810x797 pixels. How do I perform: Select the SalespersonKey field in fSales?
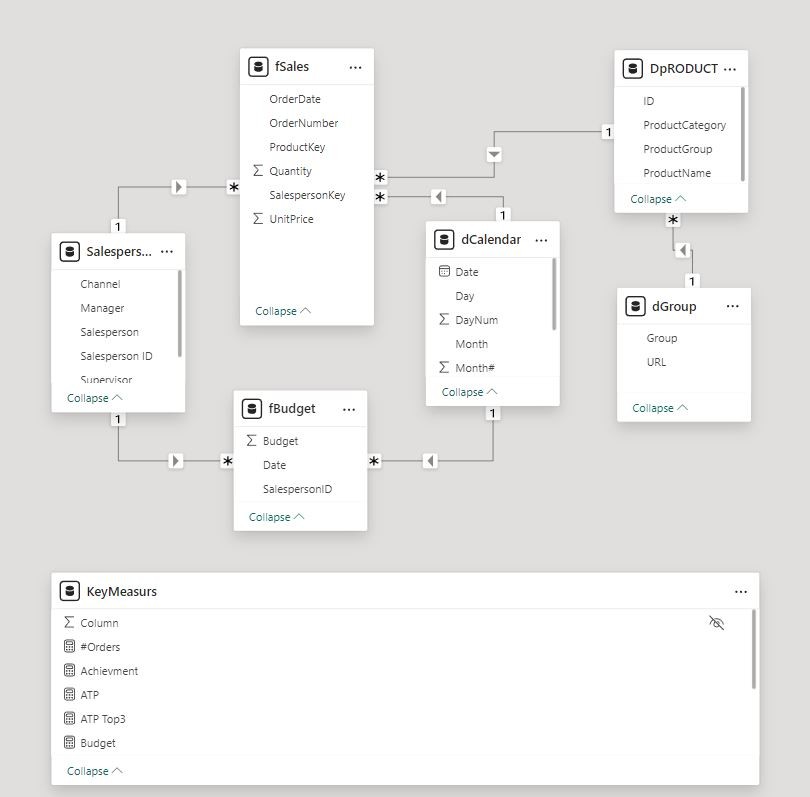[x=307, y=195]
